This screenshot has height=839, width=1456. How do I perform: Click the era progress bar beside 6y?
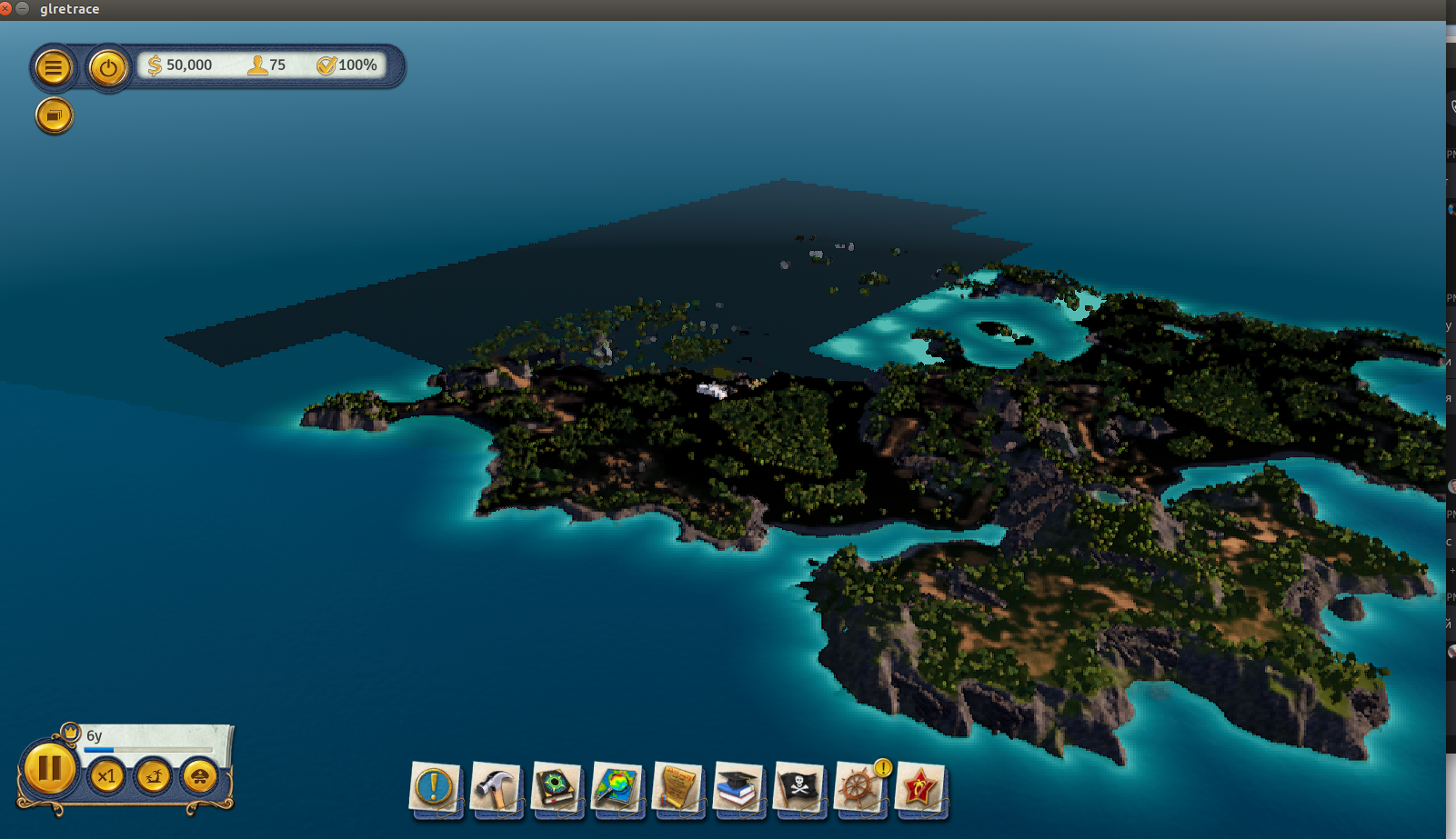click(x=150, y=750)
